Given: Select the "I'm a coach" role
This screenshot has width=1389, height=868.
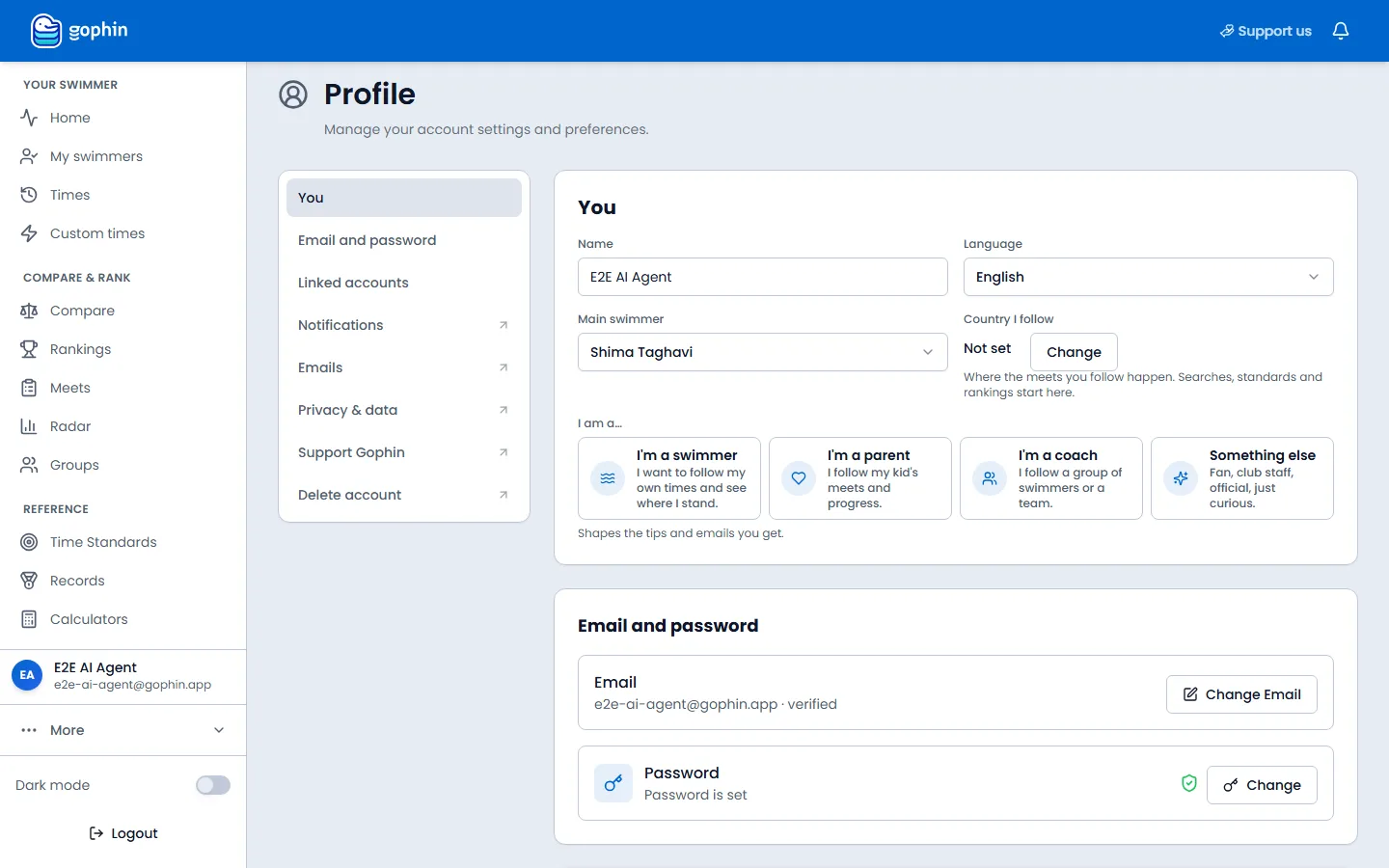Looking at the screenshot, I should (x=1051, y=478).
